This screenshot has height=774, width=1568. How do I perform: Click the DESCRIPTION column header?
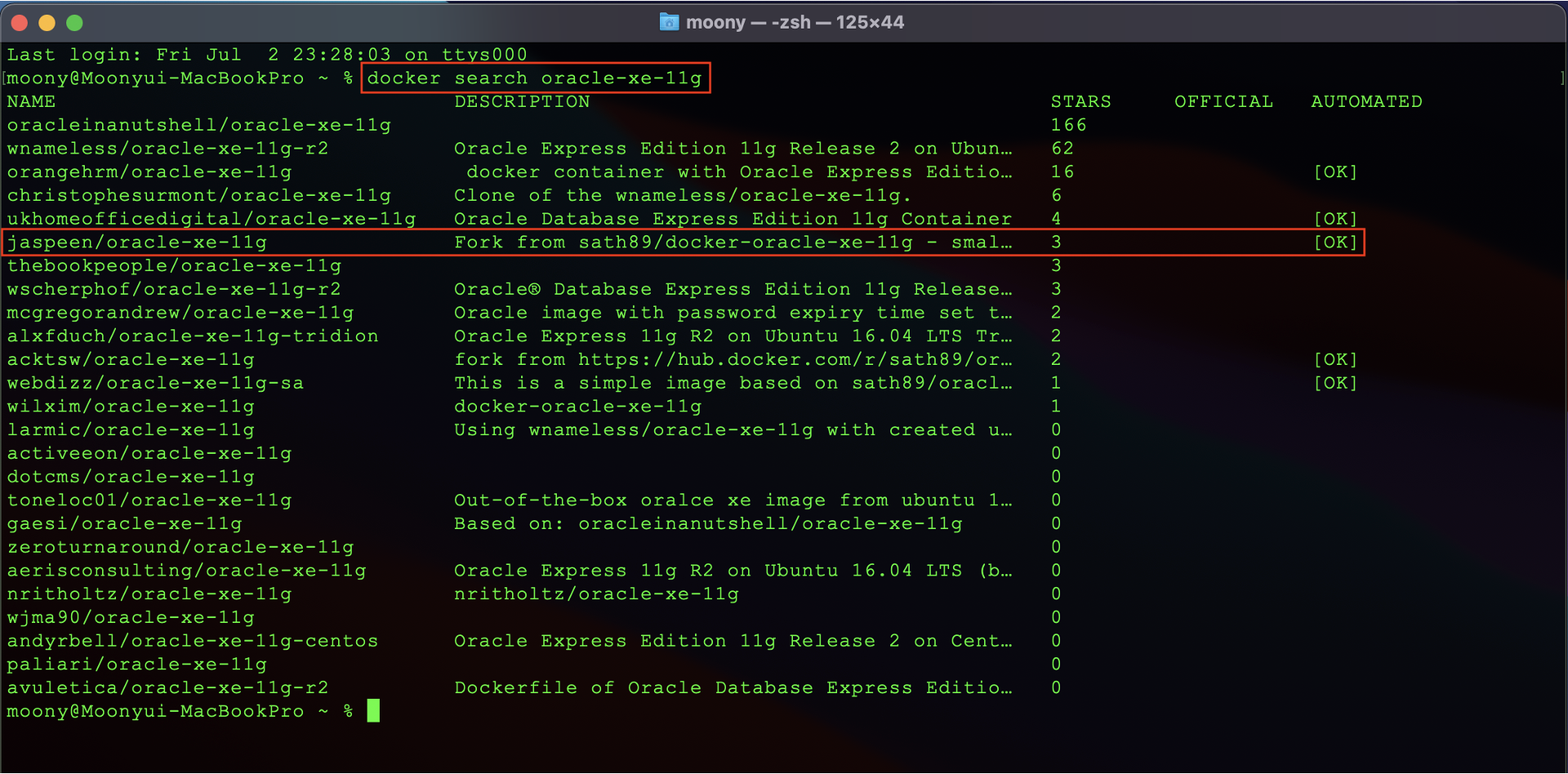[522, 102]
